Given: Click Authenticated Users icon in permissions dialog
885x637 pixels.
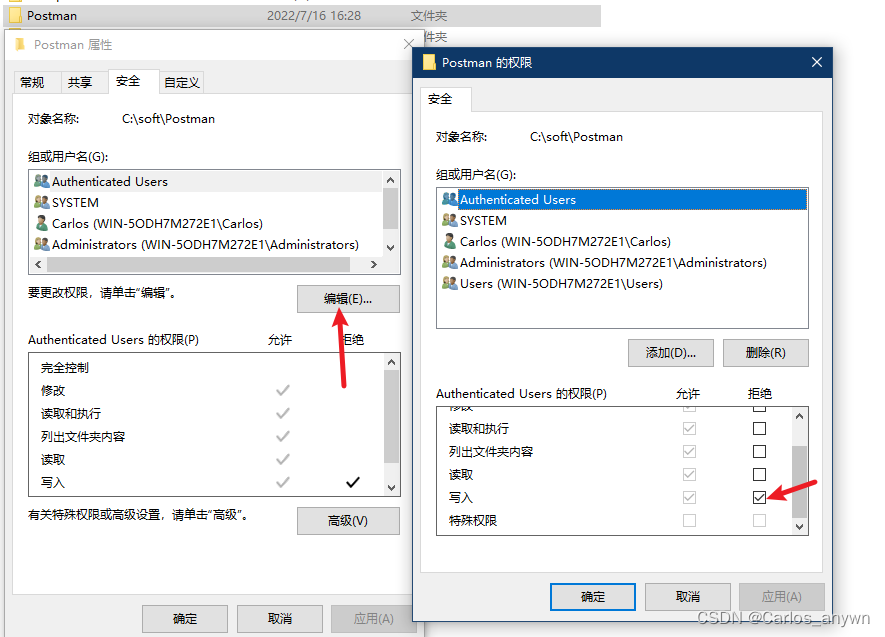Looking at the screenshot, I should pyautogui.click(x=450, y=199).
